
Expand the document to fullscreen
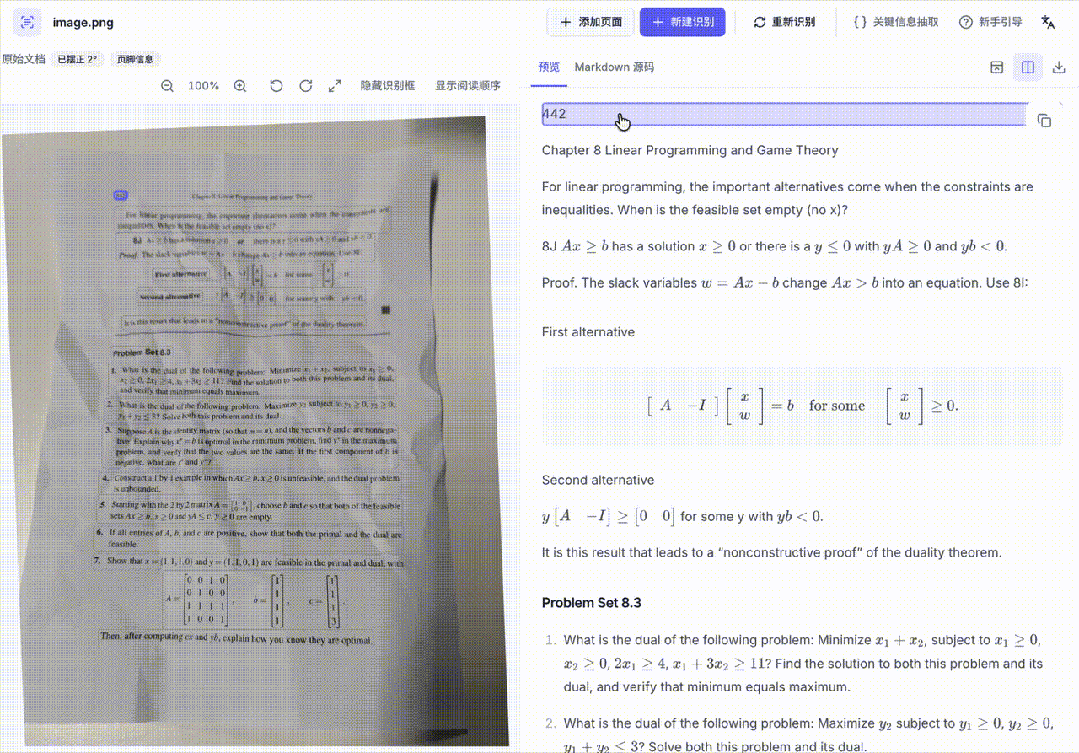pyautogui.click(x=335, y=86)
